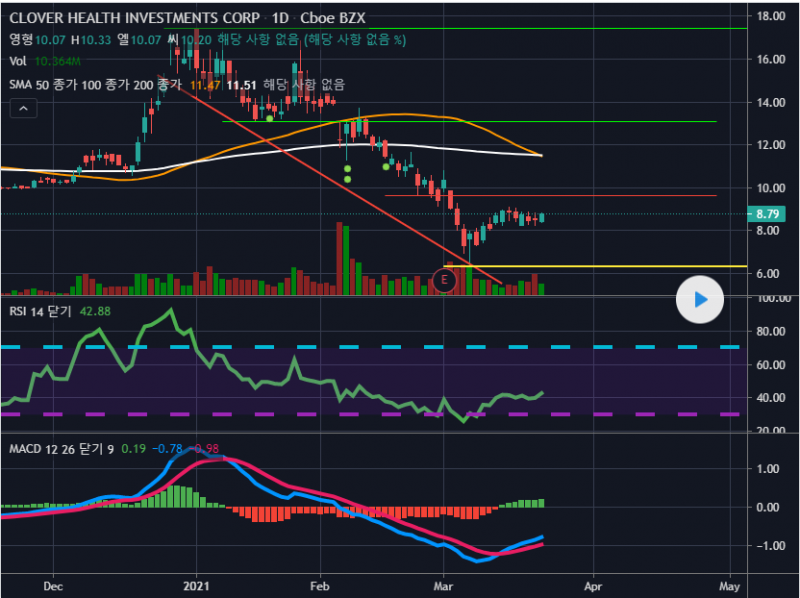Click the RSI 14 indicator label
This screenshot has height=598, width=800.
click(40, 311)
